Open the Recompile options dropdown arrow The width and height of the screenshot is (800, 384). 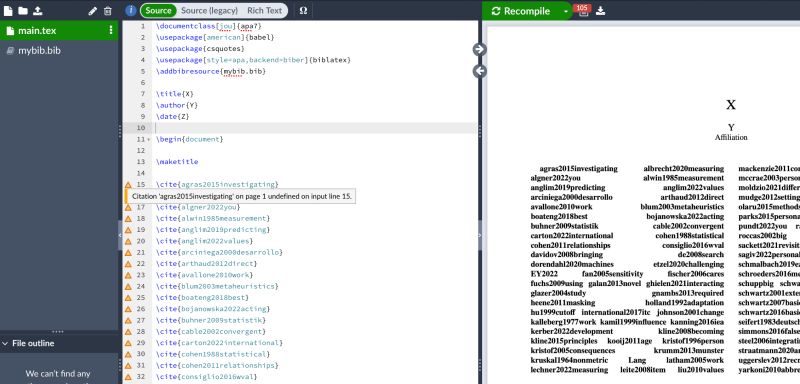[x=566, y=11]
